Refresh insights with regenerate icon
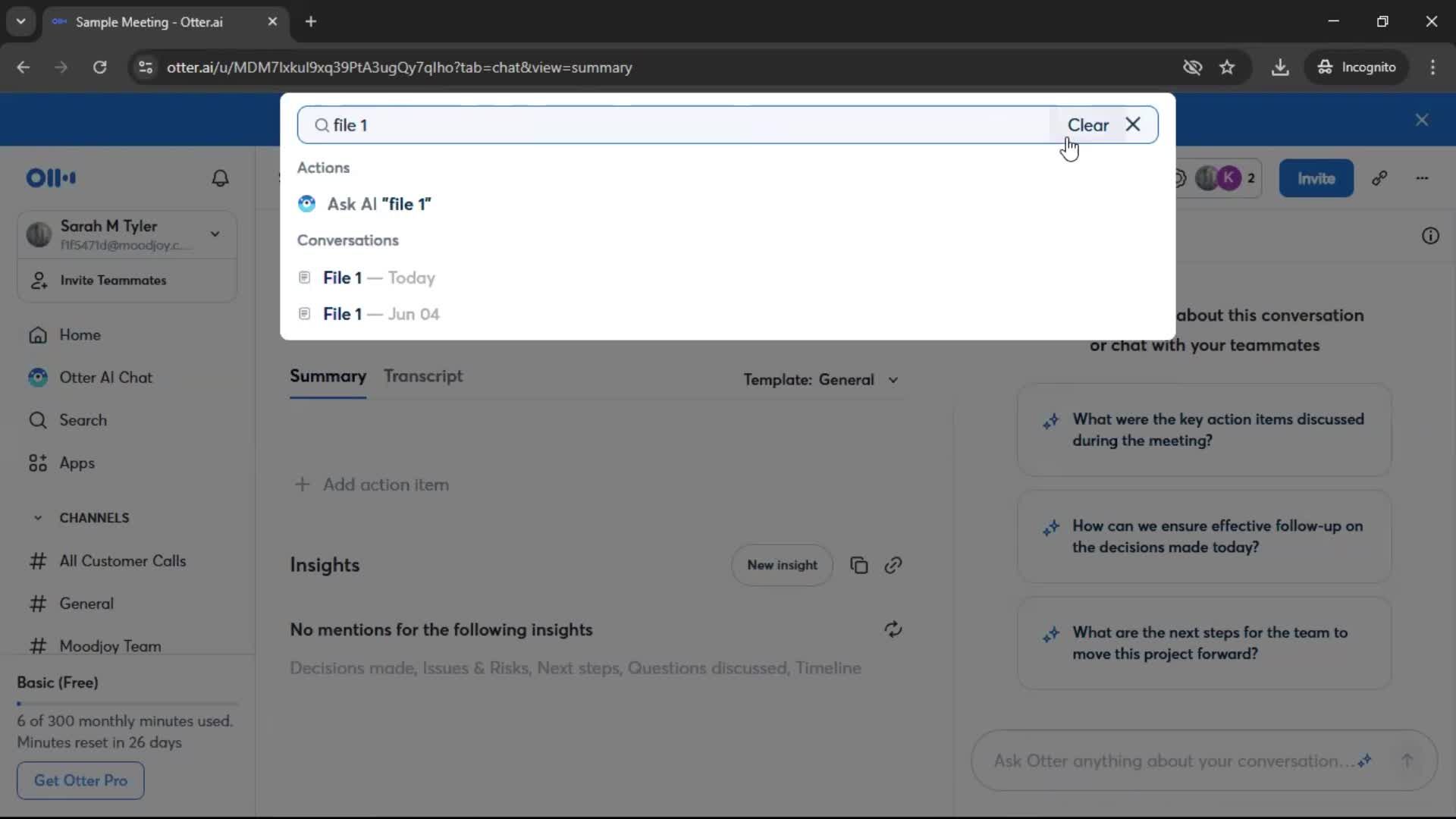1456x819 pixels. pyautogui.click(x=893, y=629)
